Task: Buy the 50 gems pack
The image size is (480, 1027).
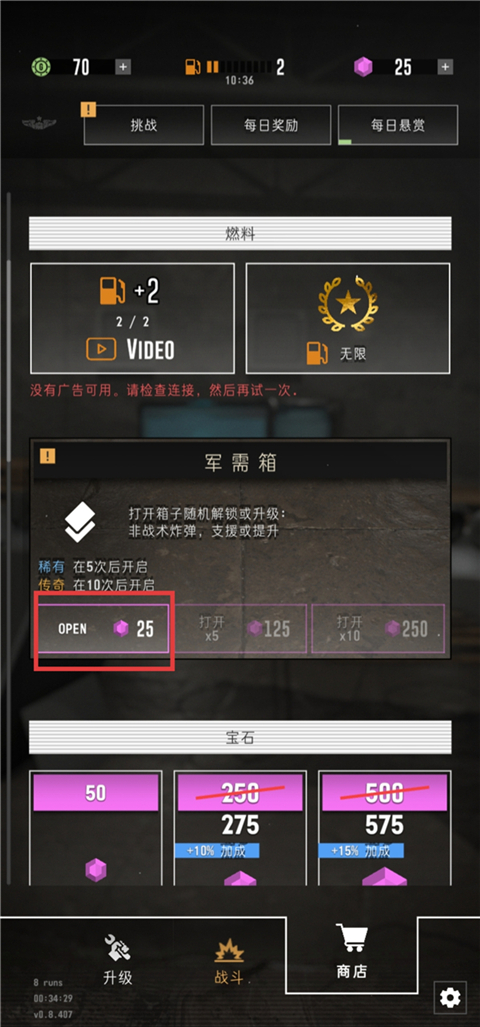Action: (96, 829)
